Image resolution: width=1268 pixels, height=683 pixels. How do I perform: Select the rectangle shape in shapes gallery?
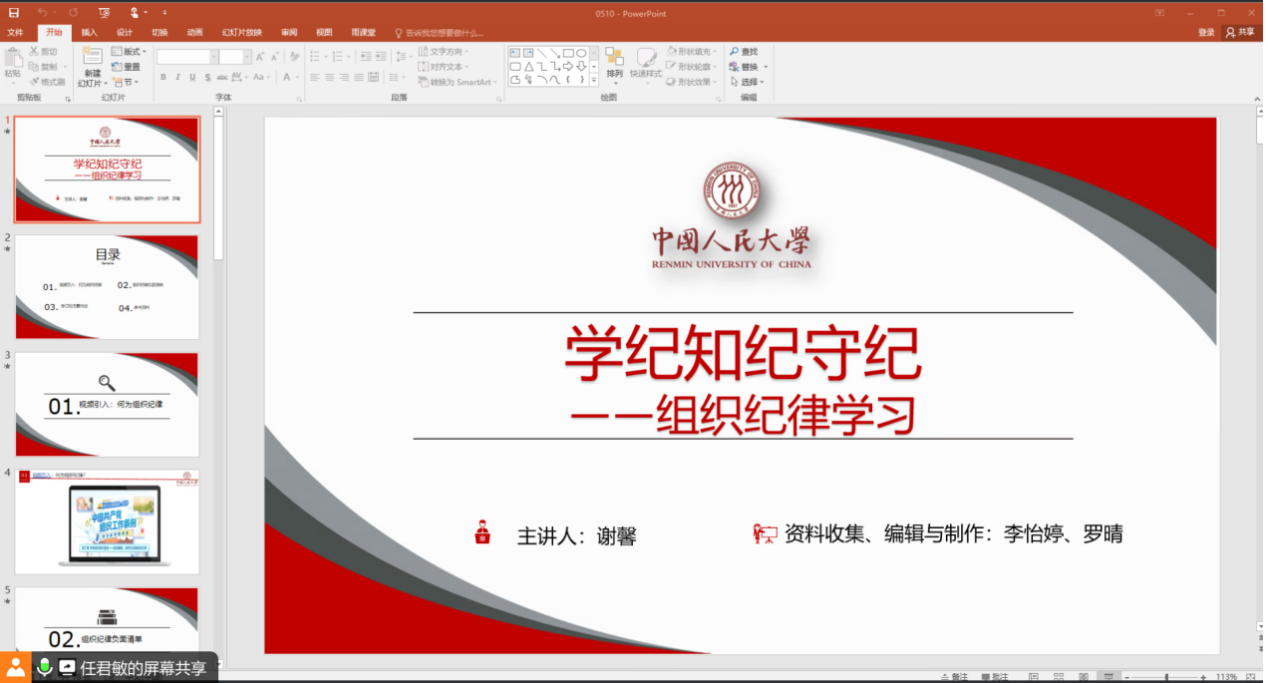(568, 53)
